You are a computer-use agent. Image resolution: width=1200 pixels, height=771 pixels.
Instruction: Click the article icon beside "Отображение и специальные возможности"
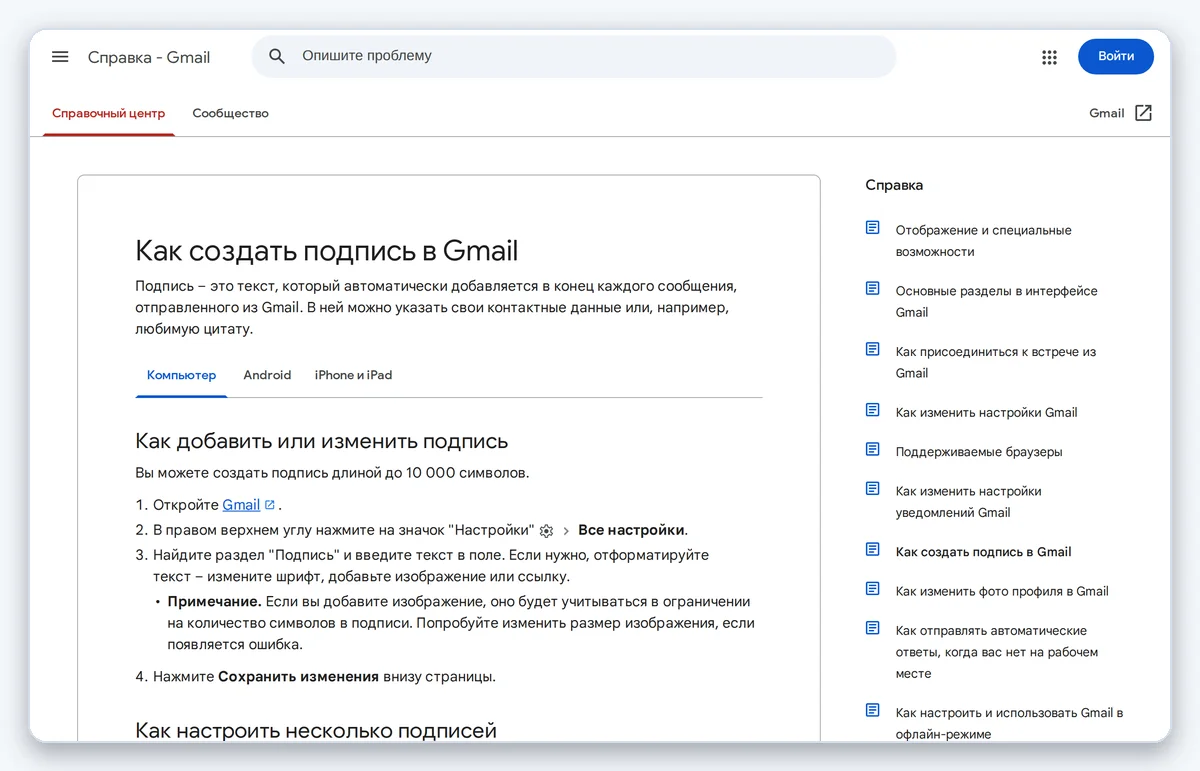click(873, 228)
